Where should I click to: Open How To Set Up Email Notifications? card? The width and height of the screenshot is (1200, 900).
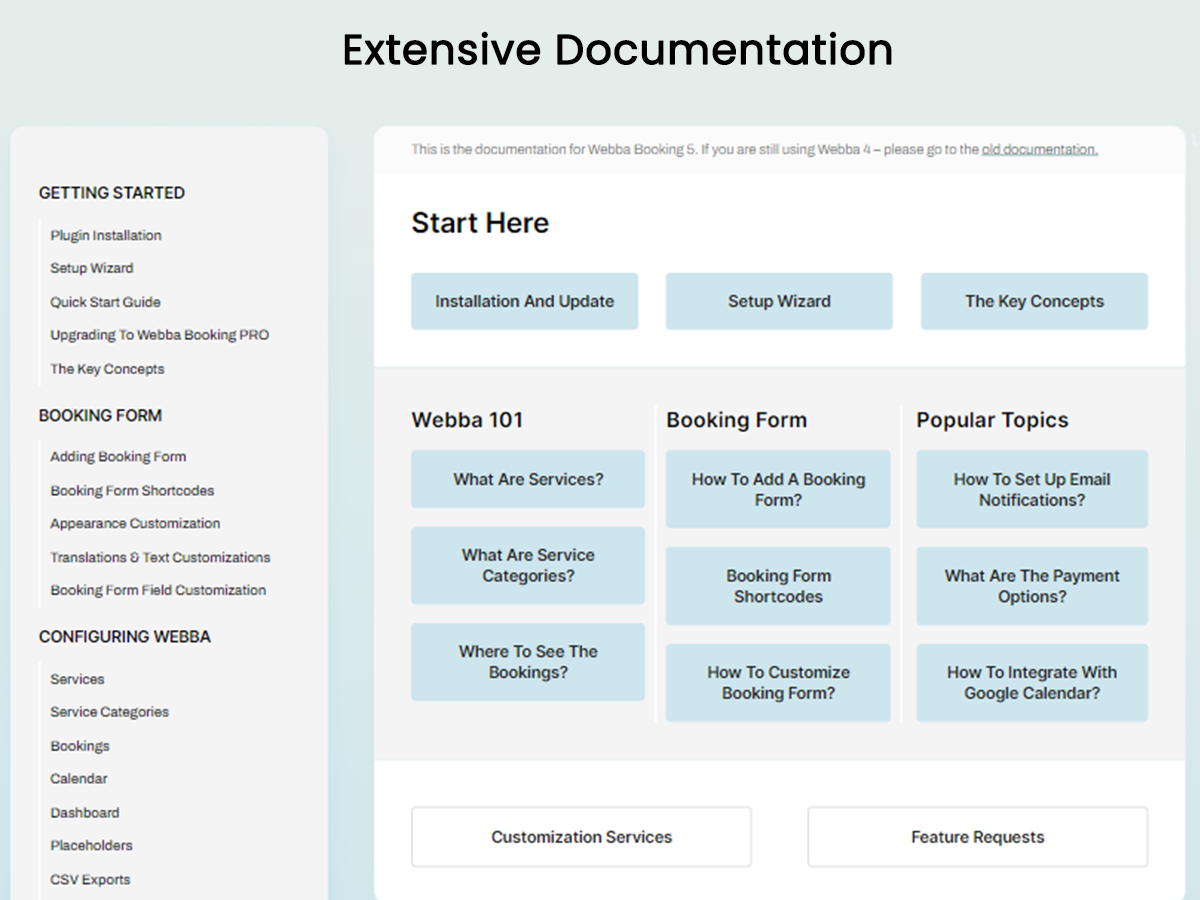coord(1032,489)
